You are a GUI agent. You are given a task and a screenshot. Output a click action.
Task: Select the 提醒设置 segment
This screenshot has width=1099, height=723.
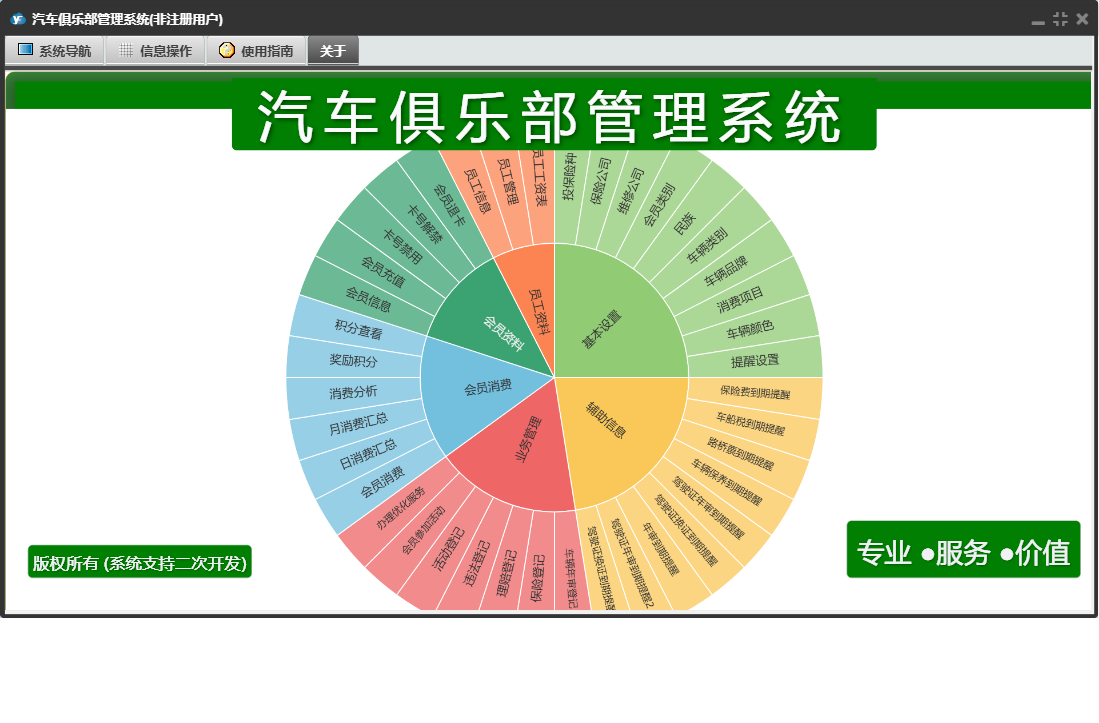click(754, 361)
